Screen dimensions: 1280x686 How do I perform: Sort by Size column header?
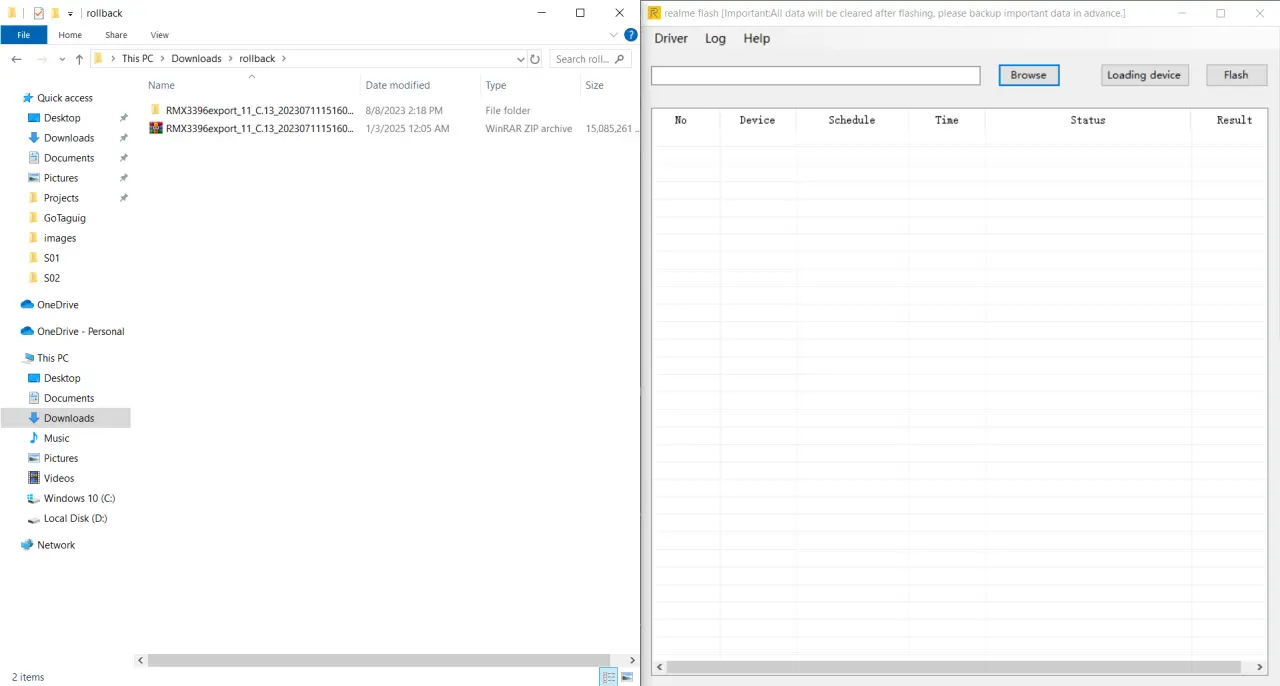608,85
